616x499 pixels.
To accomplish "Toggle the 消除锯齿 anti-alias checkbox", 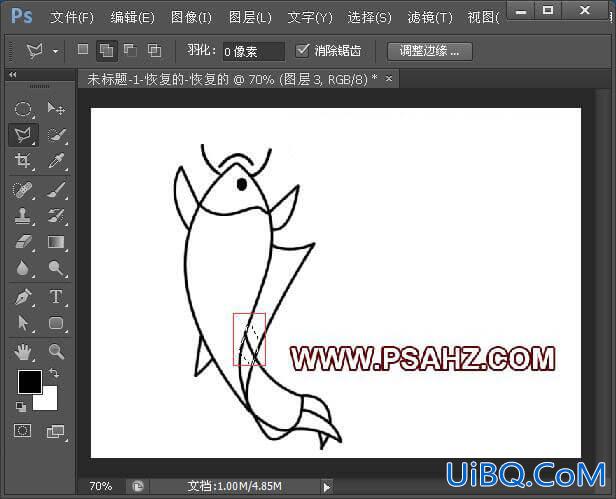I will [x=302, y=50].
